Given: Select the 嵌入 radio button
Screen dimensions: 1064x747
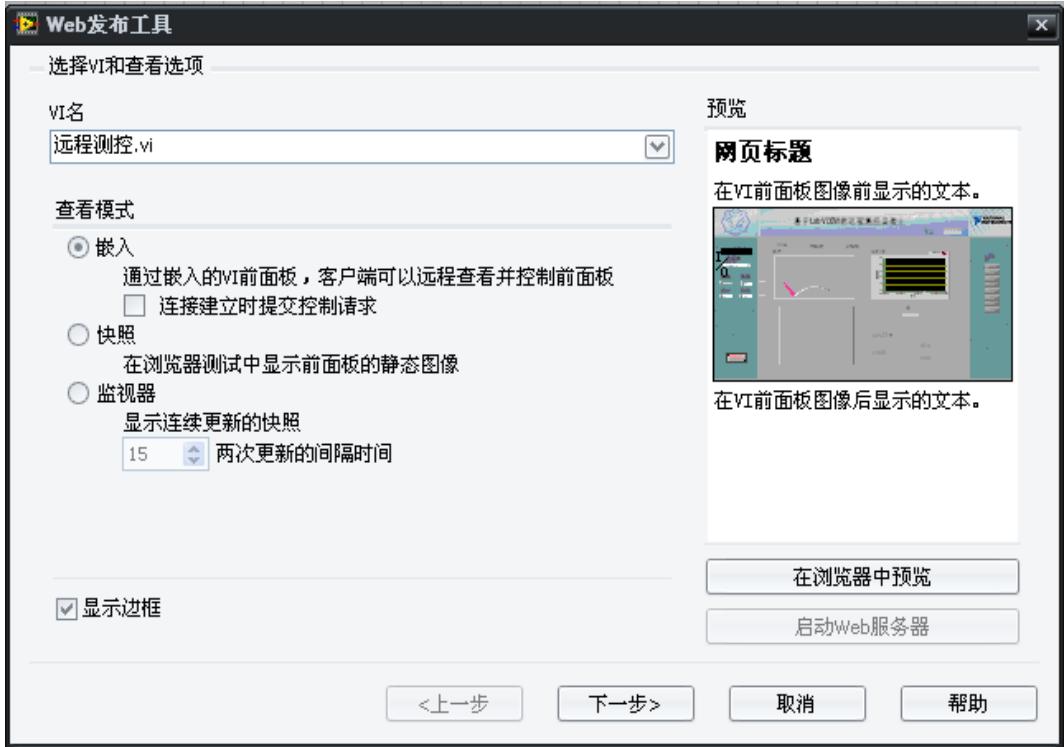Looking at the screenshot, I should [76, 246].
